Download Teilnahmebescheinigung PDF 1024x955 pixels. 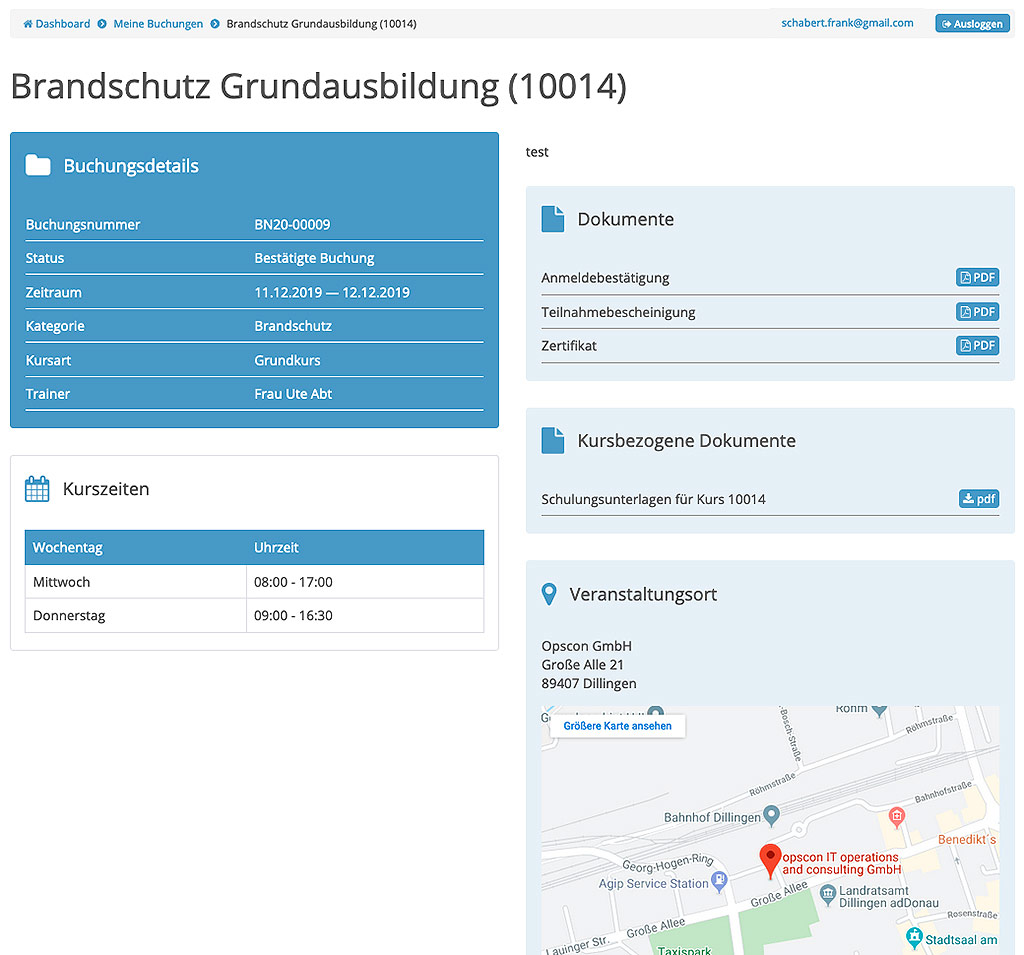pyautogui.click(x=977, y=312)
